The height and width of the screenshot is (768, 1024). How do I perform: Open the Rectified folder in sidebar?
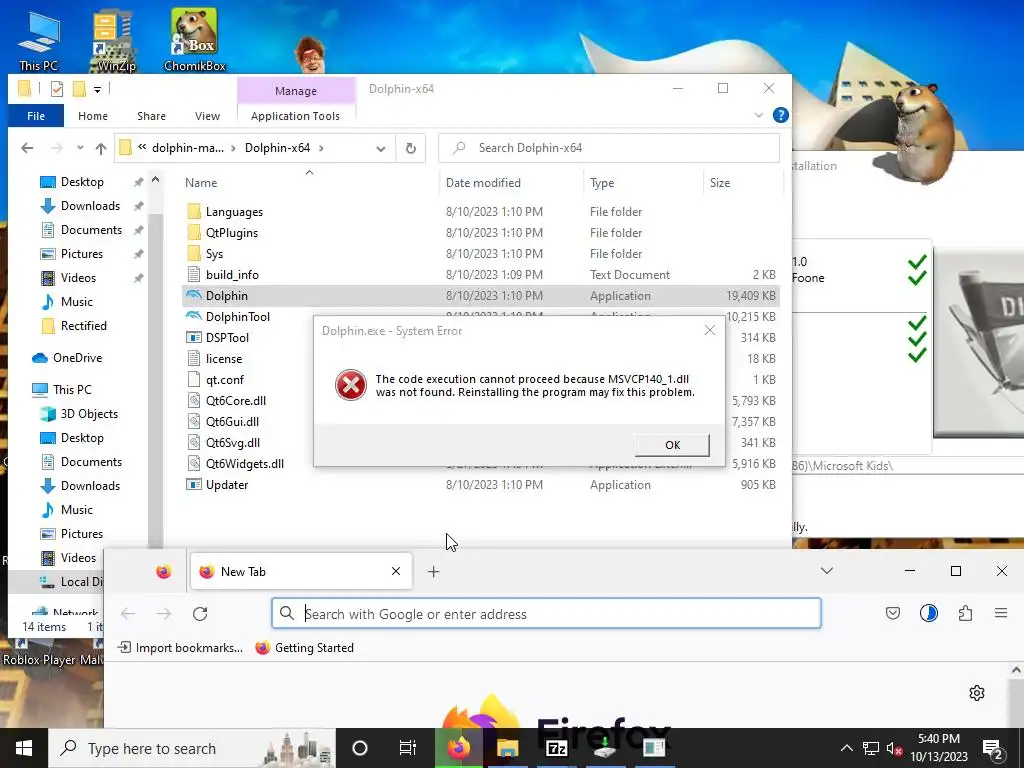(83, 326)
